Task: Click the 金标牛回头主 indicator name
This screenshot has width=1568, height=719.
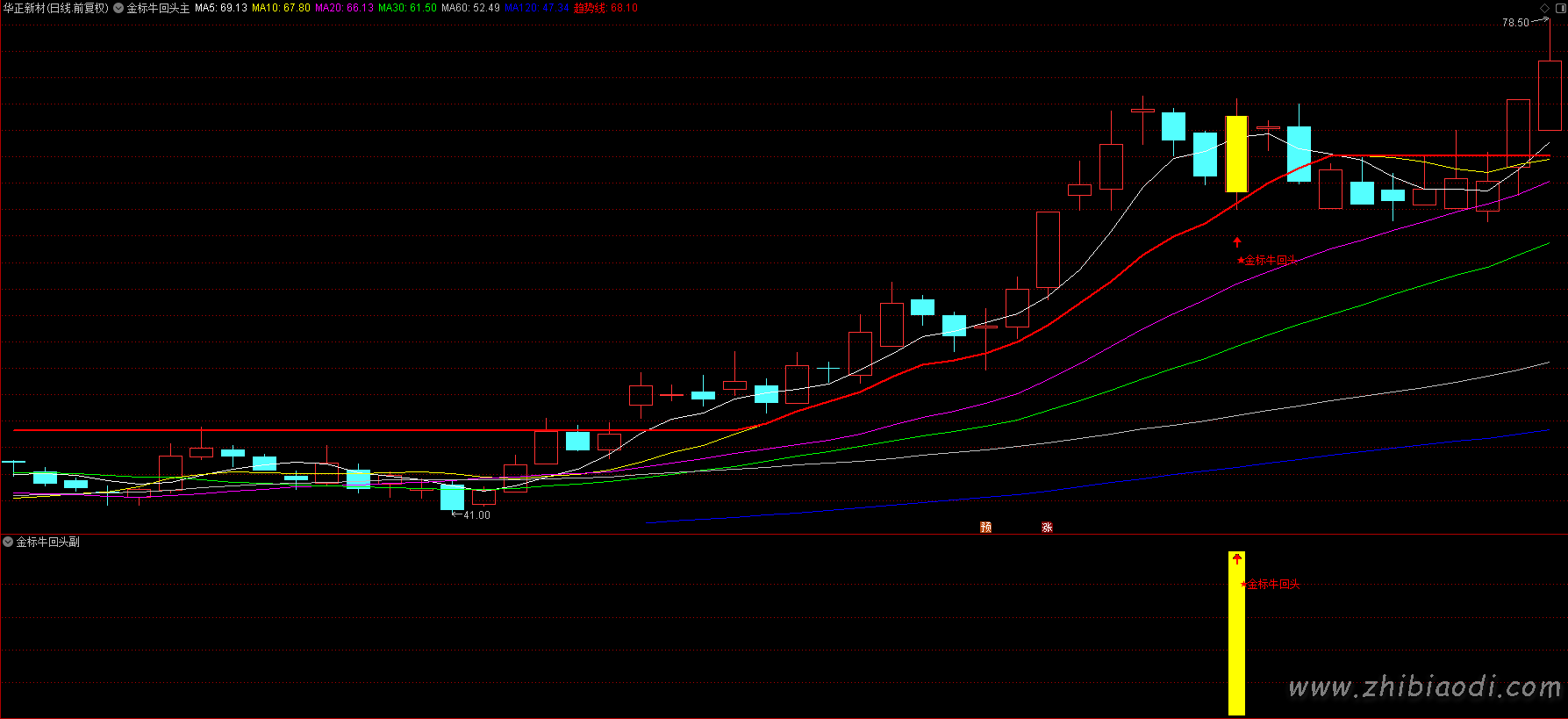Action: tap(158, 8)
